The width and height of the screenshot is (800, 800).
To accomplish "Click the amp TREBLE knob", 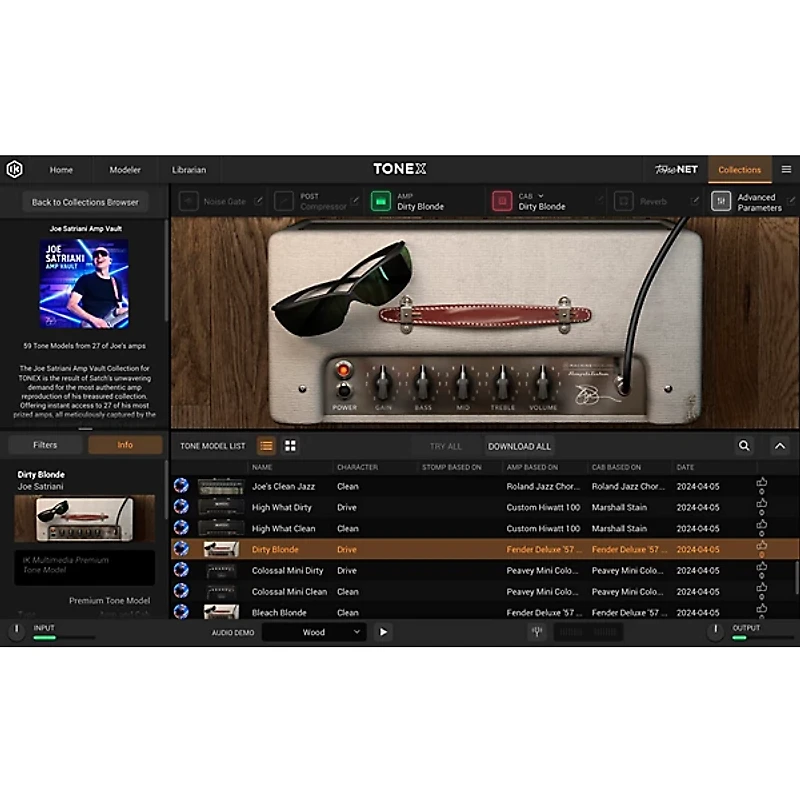I will click(x=502, y=382).
